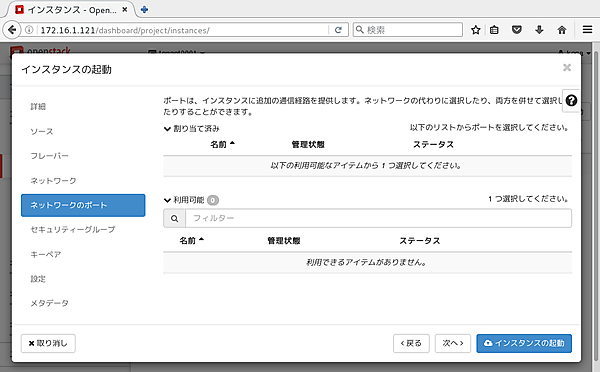
Task: Reload the page with the refresh icon
Action: [338, 30]
